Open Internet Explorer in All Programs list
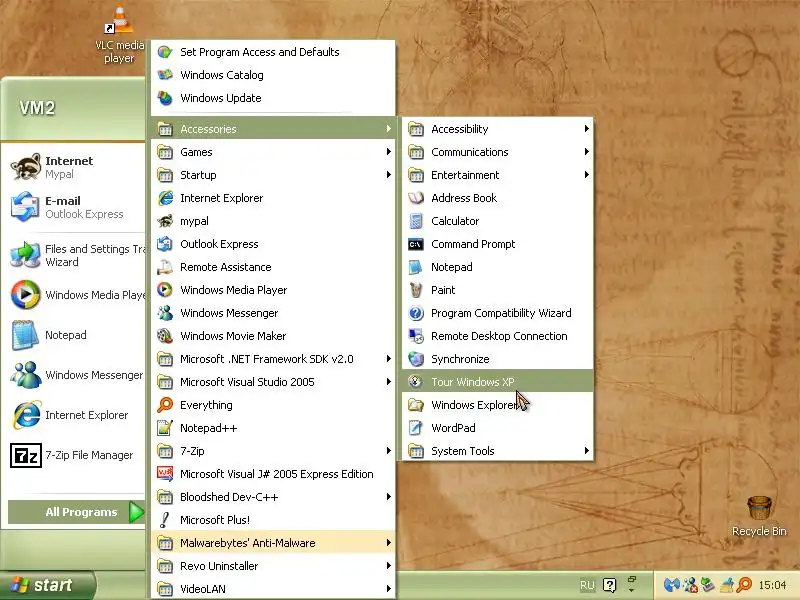Image resolution: width=800 pixels, height=600 pixels. point(273,198)
